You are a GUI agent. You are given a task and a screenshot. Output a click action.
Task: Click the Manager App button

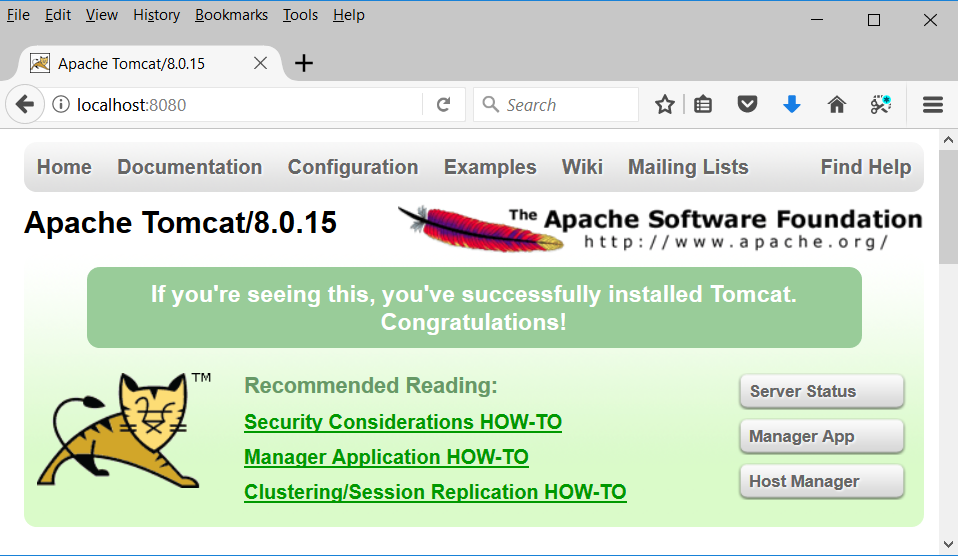pos(822,436)
